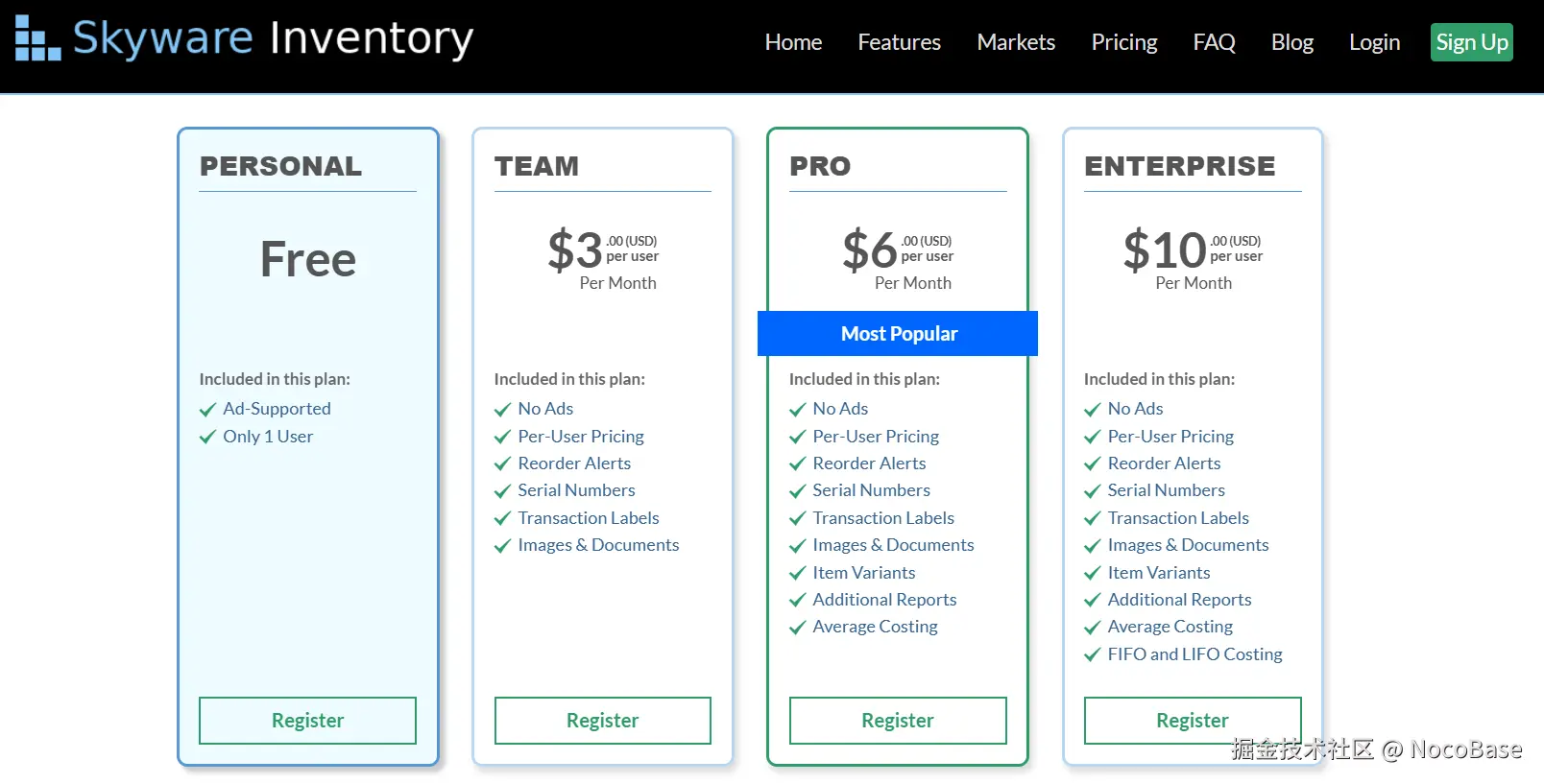Click the Login link
This screenshot has width=1544, height=784.
point(1374,42)
